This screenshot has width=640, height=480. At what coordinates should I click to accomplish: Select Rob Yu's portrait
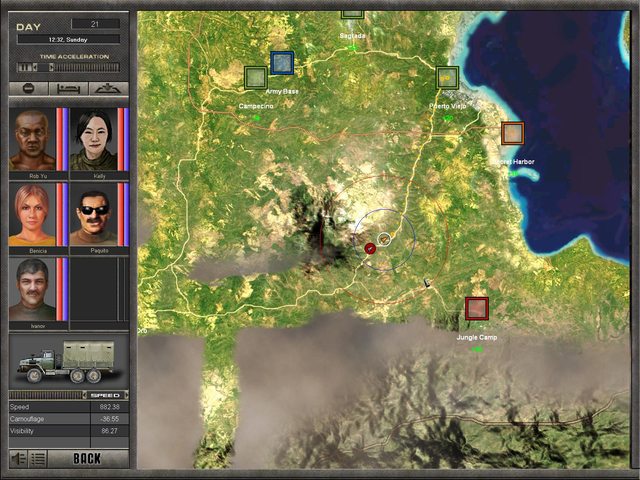(32, 139)
